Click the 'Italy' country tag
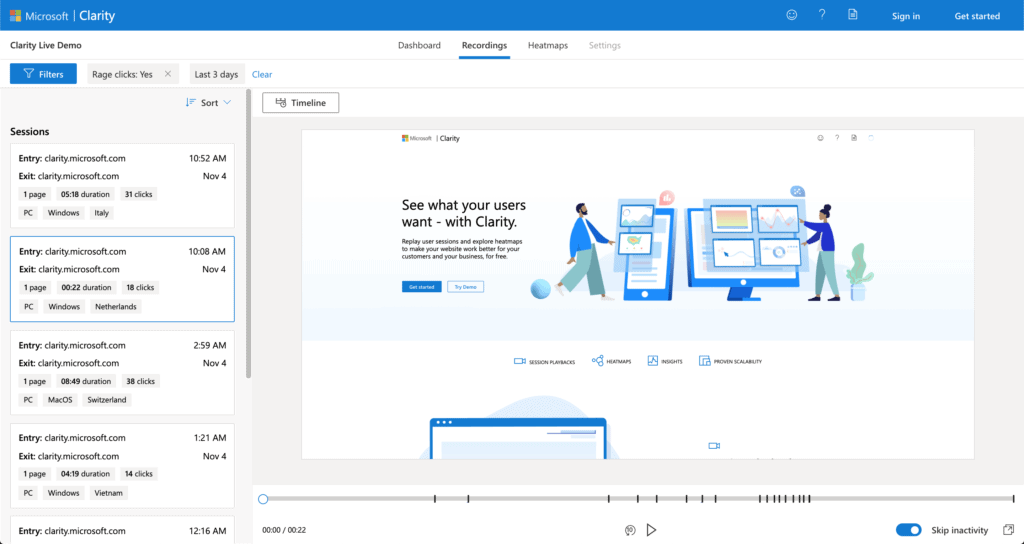The height and width of the screenshot is (544, 1024). pos(101,213)
